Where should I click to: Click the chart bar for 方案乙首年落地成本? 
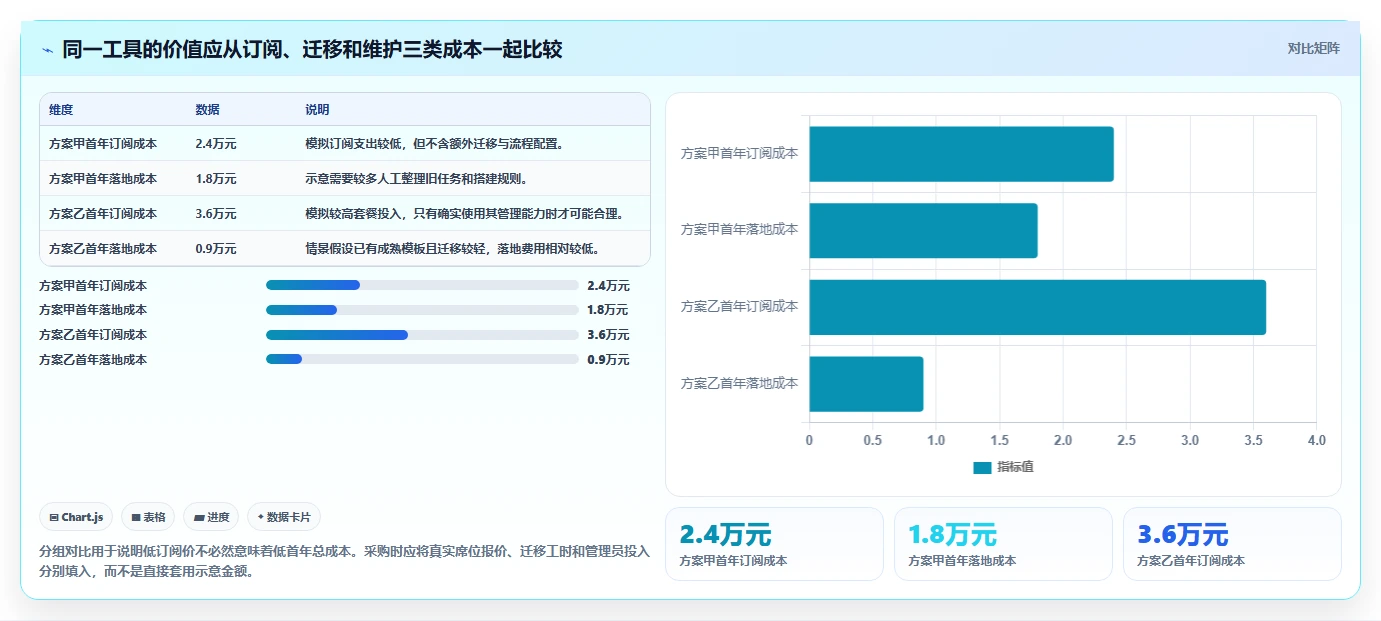866,384
